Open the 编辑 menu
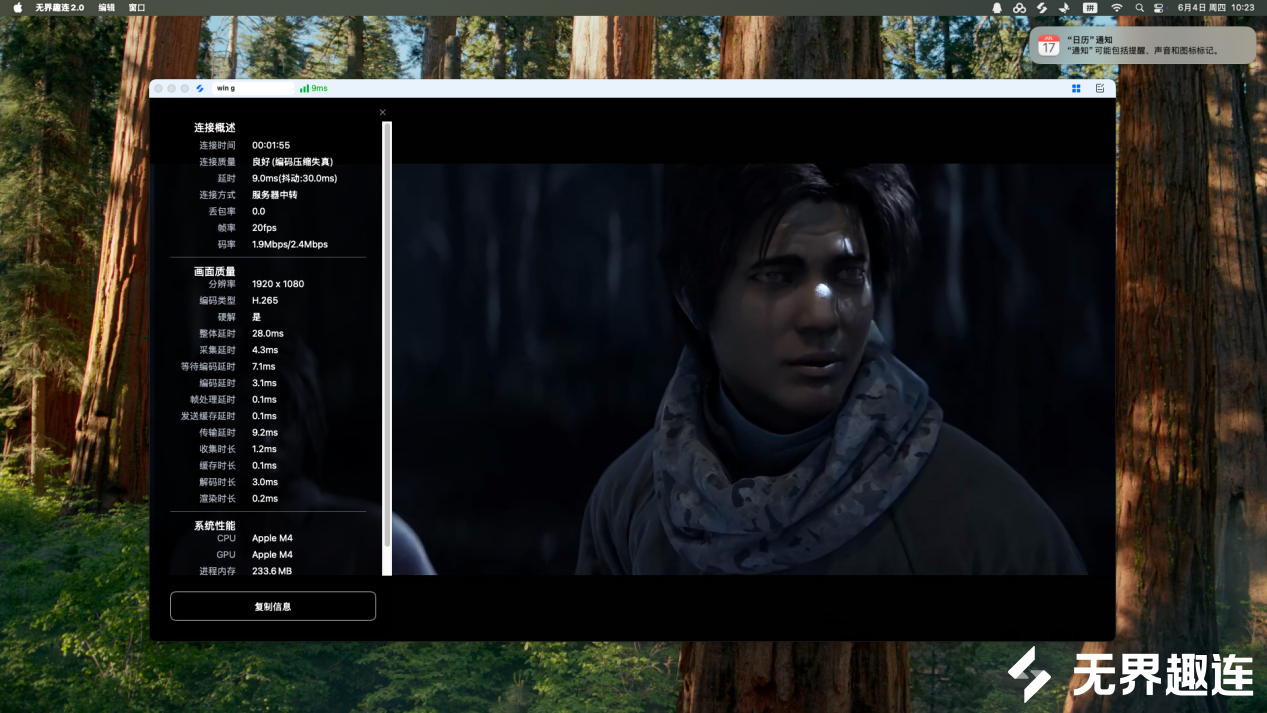The width and height of the screenshot is (1267, 713). point(107,7)
